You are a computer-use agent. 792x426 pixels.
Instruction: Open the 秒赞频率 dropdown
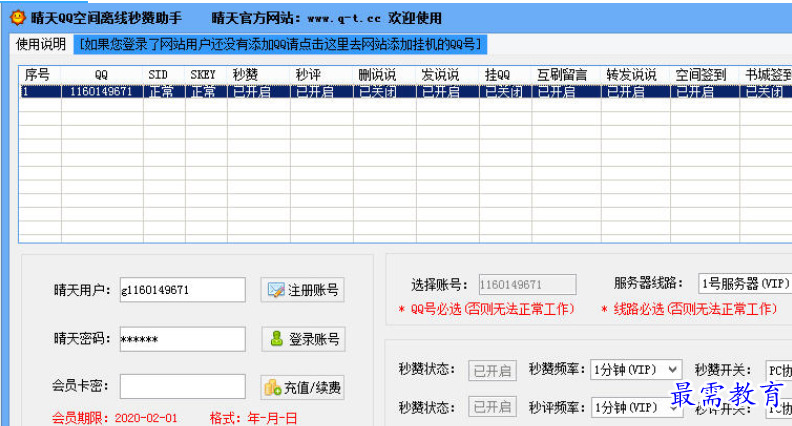[636, 370]
